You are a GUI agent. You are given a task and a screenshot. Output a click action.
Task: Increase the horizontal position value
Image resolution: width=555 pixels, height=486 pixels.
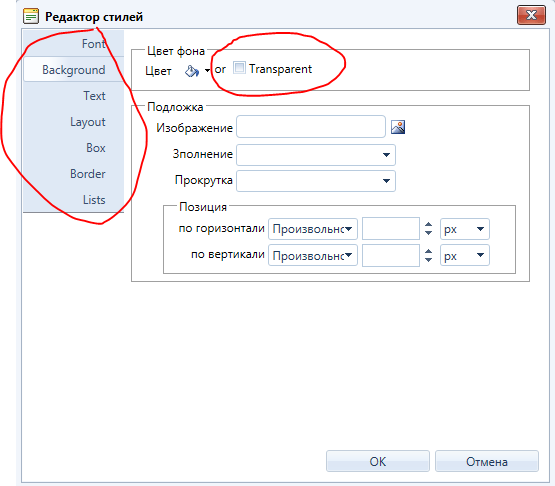pyautogui.click(x=428, y=224)
